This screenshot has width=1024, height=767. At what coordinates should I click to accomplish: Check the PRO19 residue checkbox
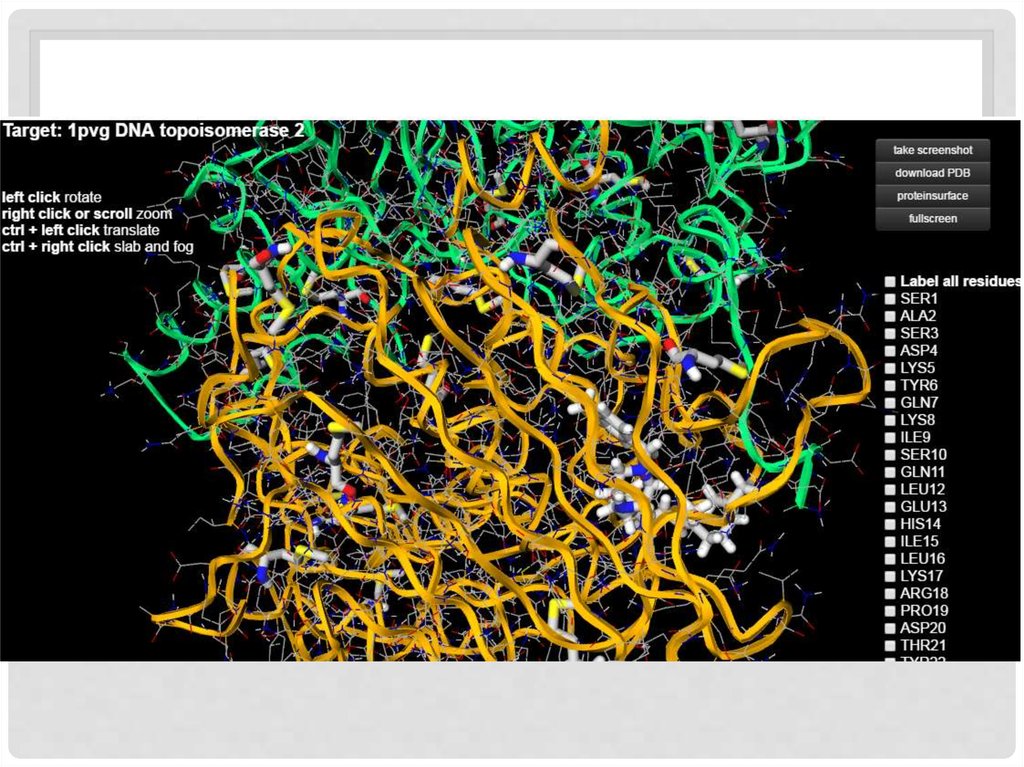tap(890, 611)
